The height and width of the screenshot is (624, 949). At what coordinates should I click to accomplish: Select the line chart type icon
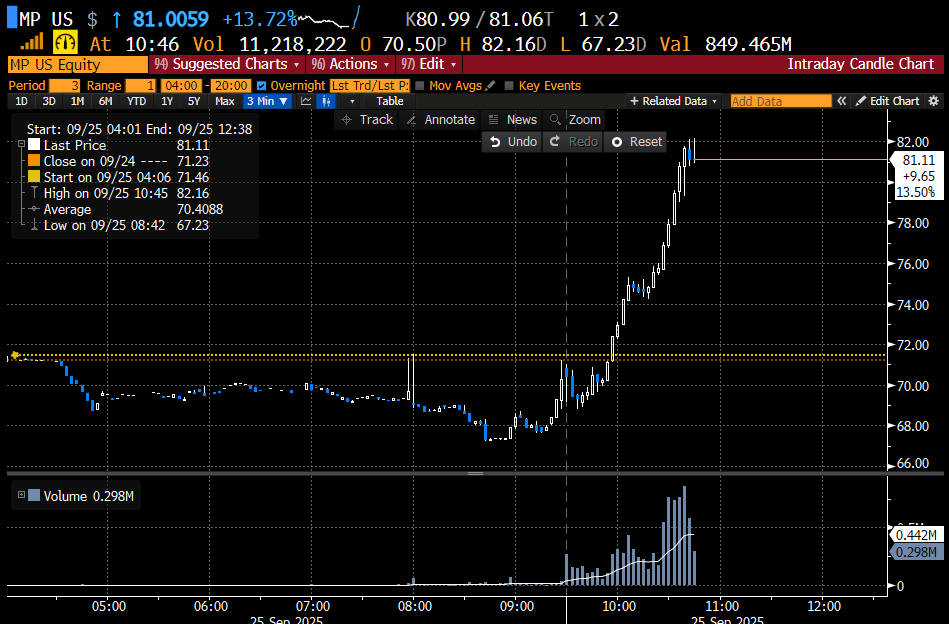tap(306, 101)
